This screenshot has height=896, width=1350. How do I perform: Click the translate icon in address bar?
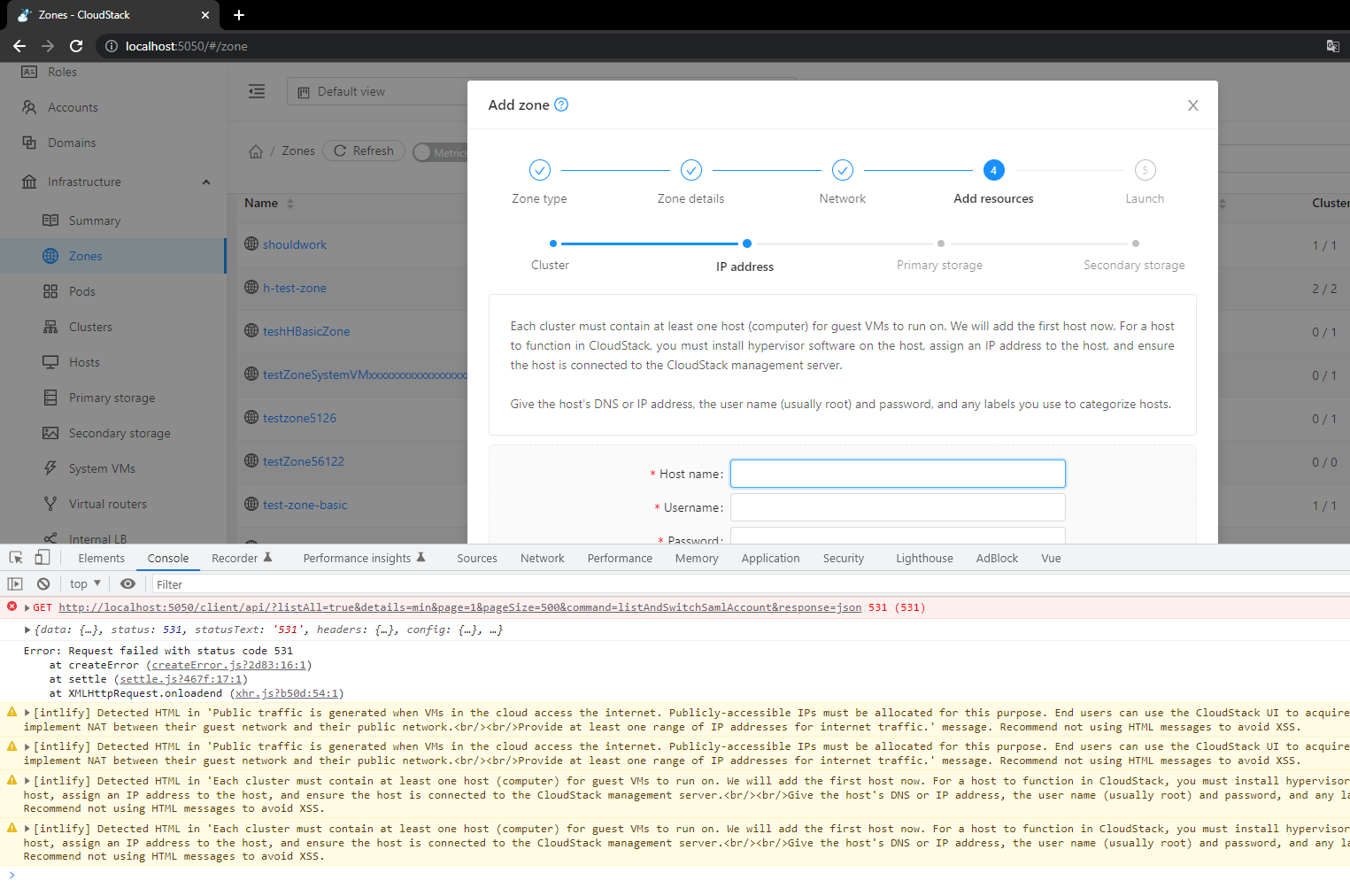pos(1332,46)
